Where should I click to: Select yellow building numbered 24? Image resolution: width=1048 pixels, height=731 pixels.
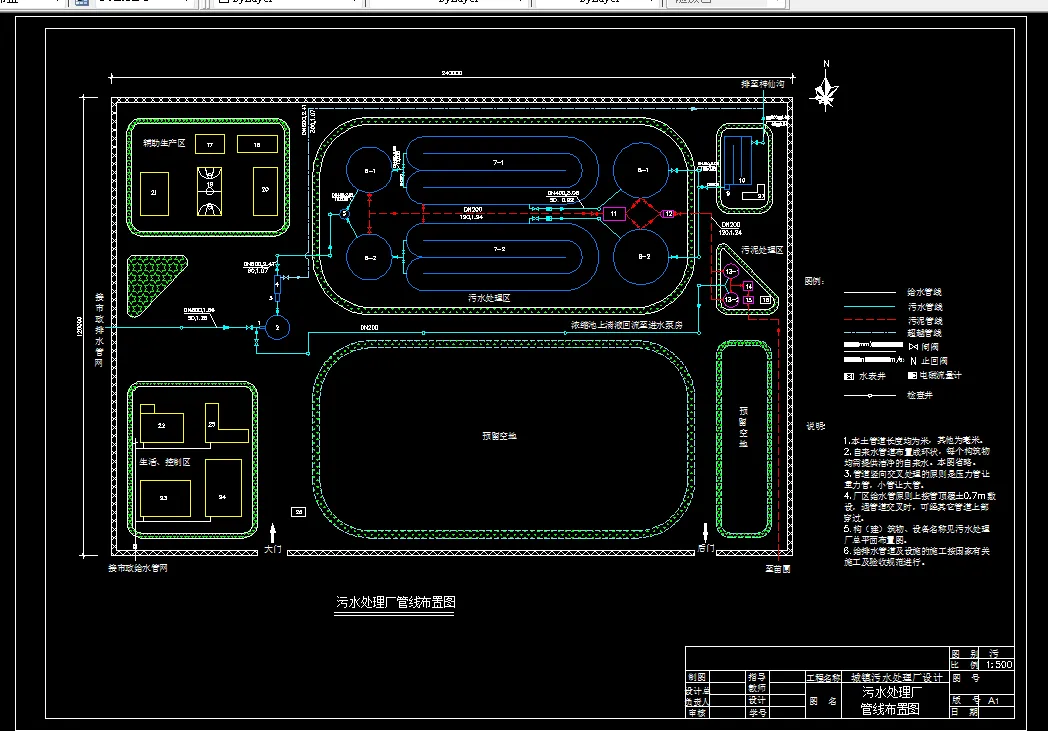(223, 488)
